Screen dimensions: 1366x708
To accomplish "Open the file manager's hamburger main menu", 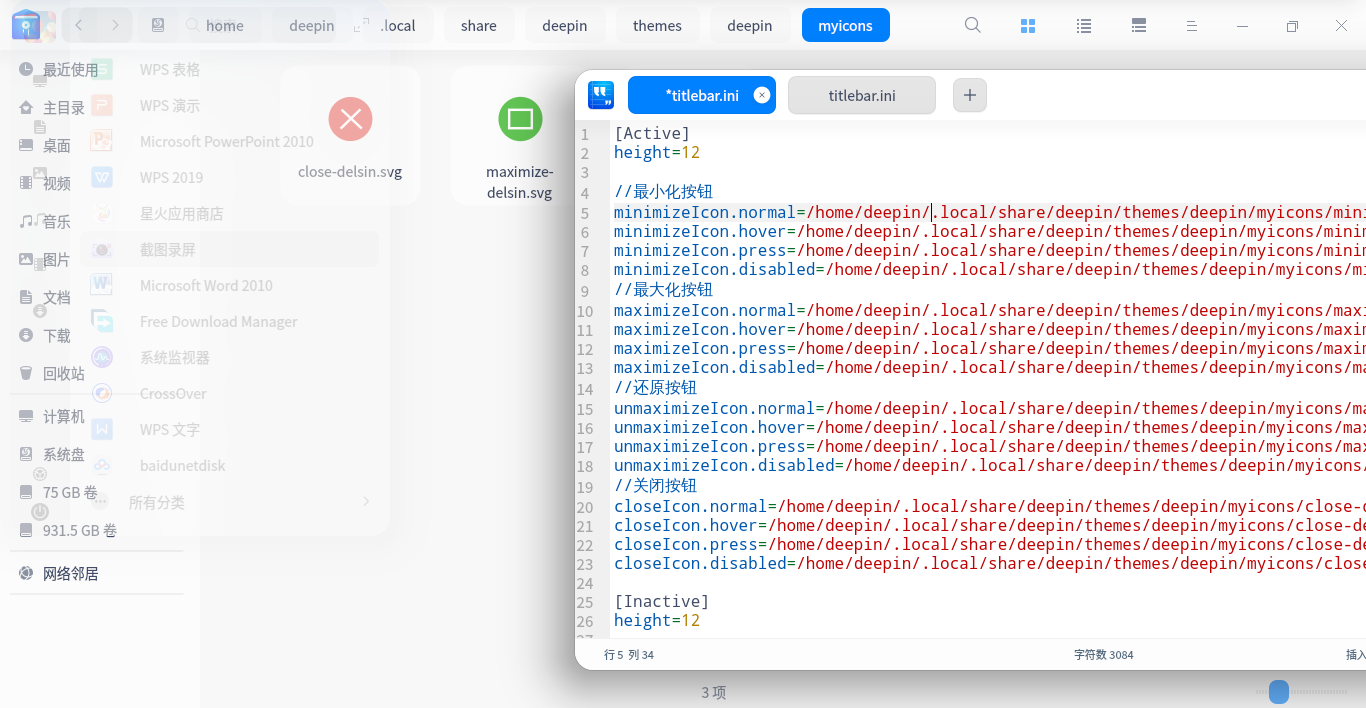I will click(x=1191, y=26).
